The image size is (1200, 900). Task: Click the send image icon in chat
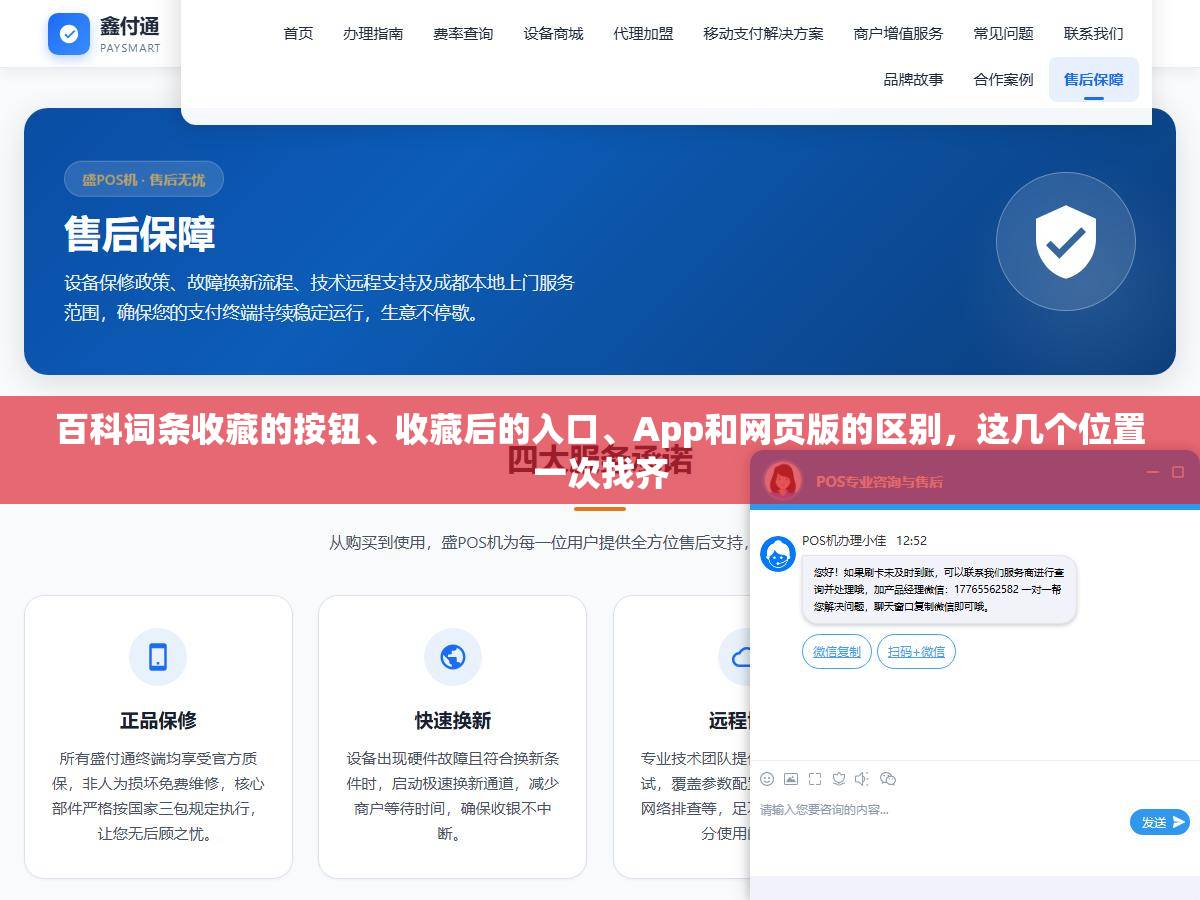point(791,779)
